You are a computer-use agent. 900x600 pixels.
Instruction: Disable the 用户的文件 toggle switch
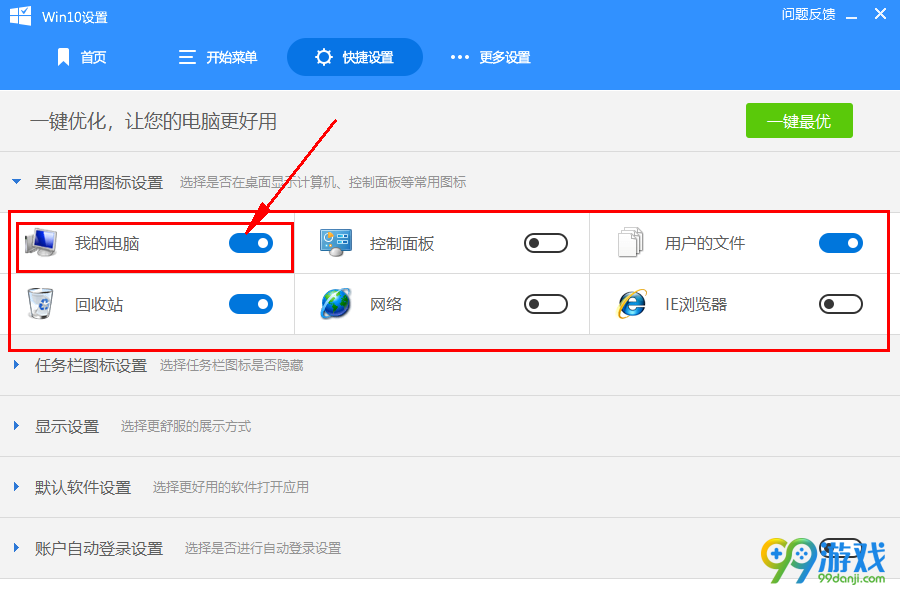841,243
